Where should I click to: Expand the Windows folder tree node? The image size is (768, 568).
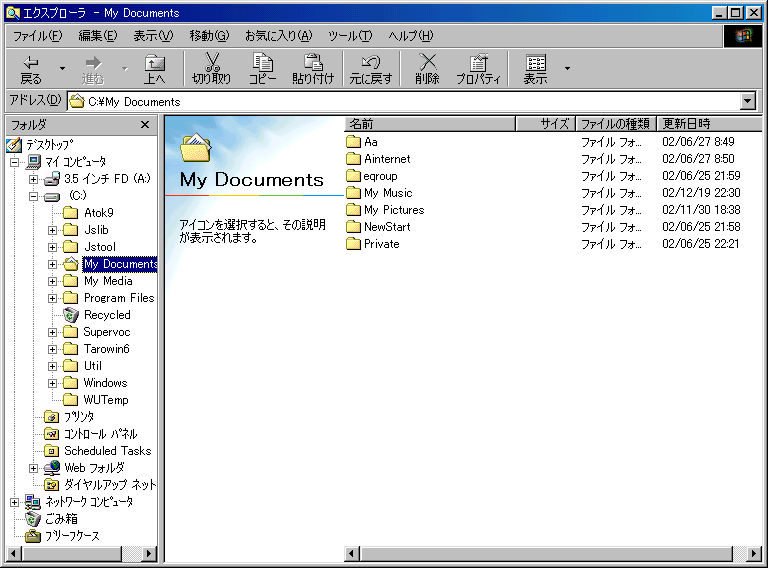(x=52, y=383)
